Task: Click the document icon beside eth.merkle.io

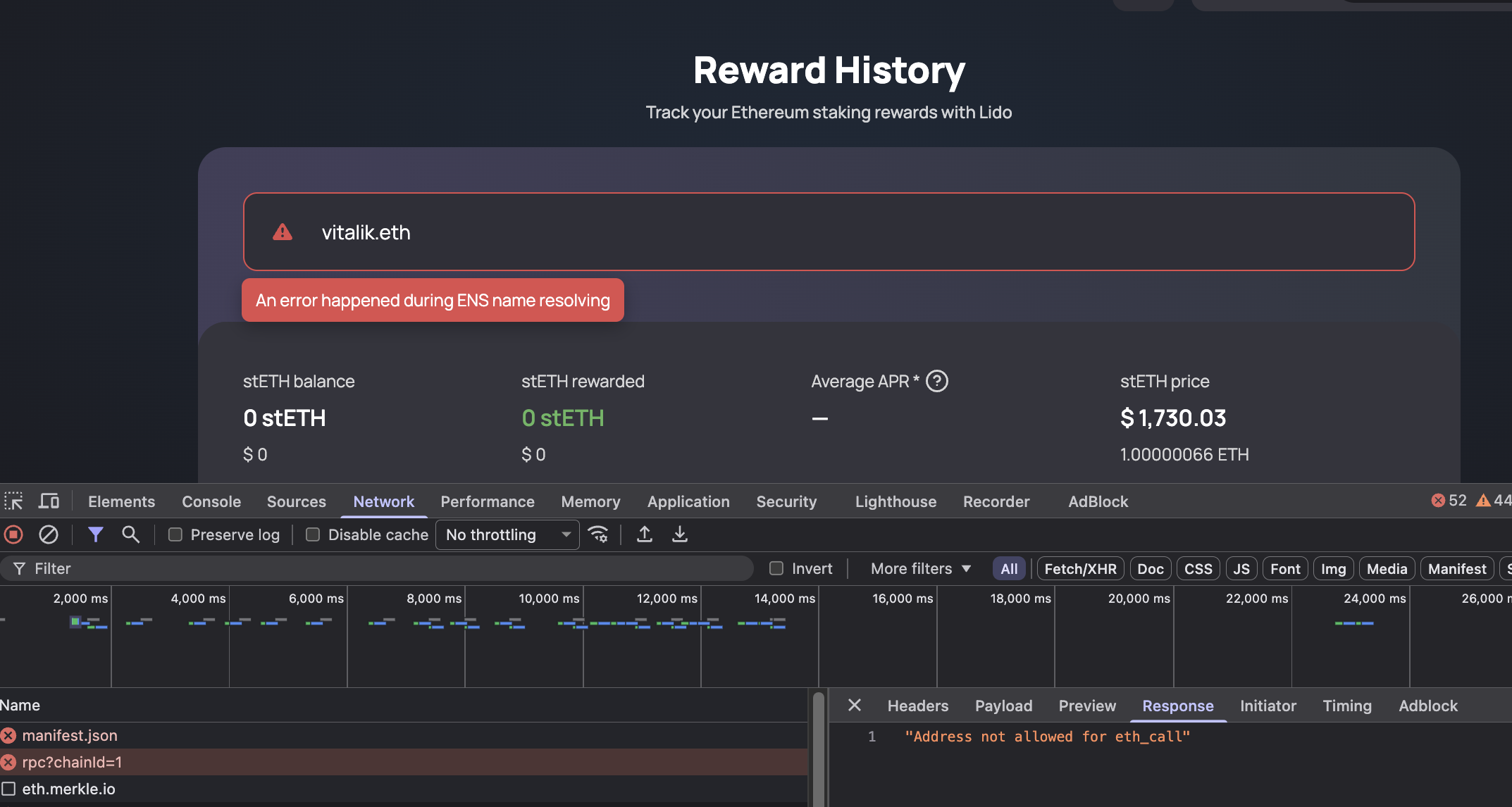Action: click(8, 789)
